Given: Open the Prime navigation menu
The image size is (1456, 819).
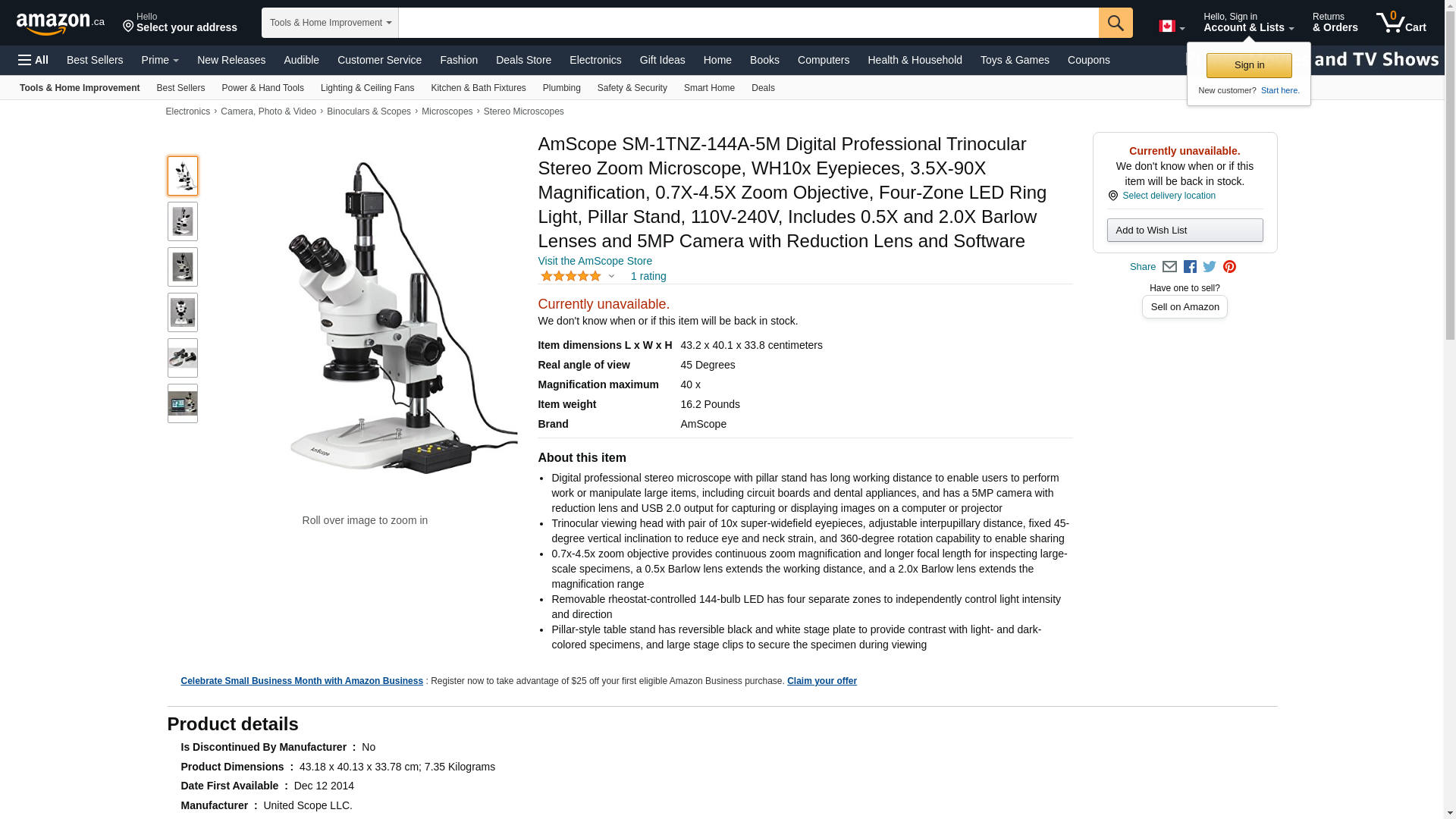Looking at the screenshot, I should coord(160,60).
